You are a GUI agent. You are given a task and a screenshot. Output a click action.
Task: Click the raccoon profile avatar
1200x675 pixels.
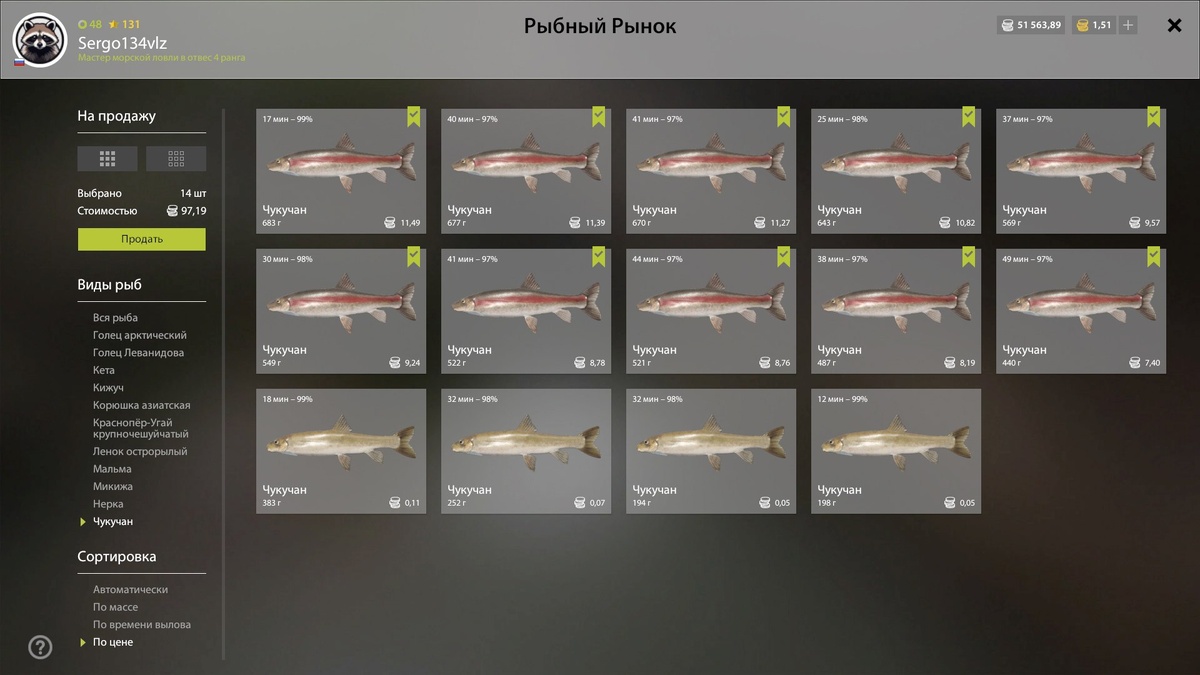click(x=40, y=39)
